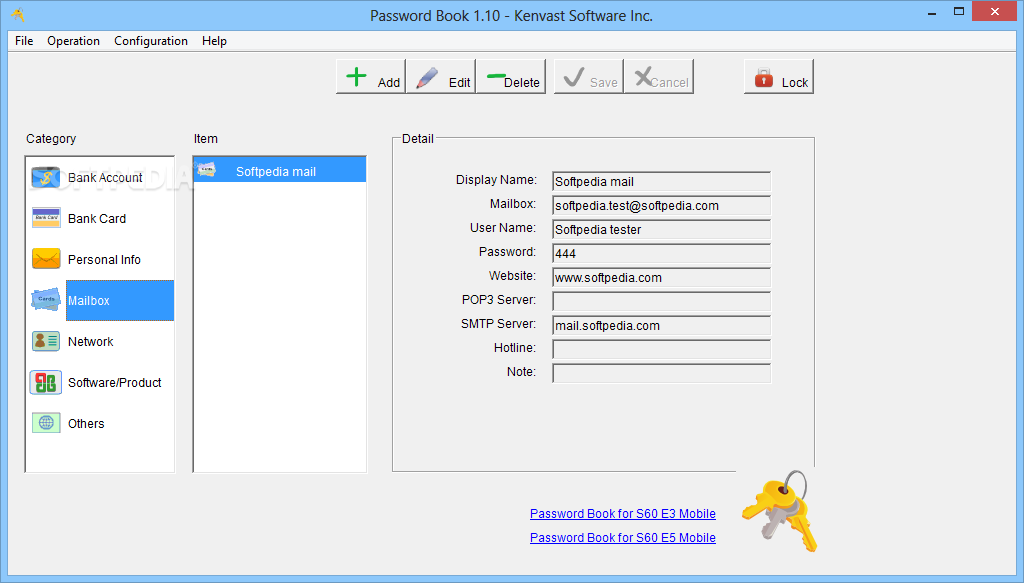Viewport: 1024px width, 583px height.
Task: Click the green plus Add icon
Action: (357, 76)
